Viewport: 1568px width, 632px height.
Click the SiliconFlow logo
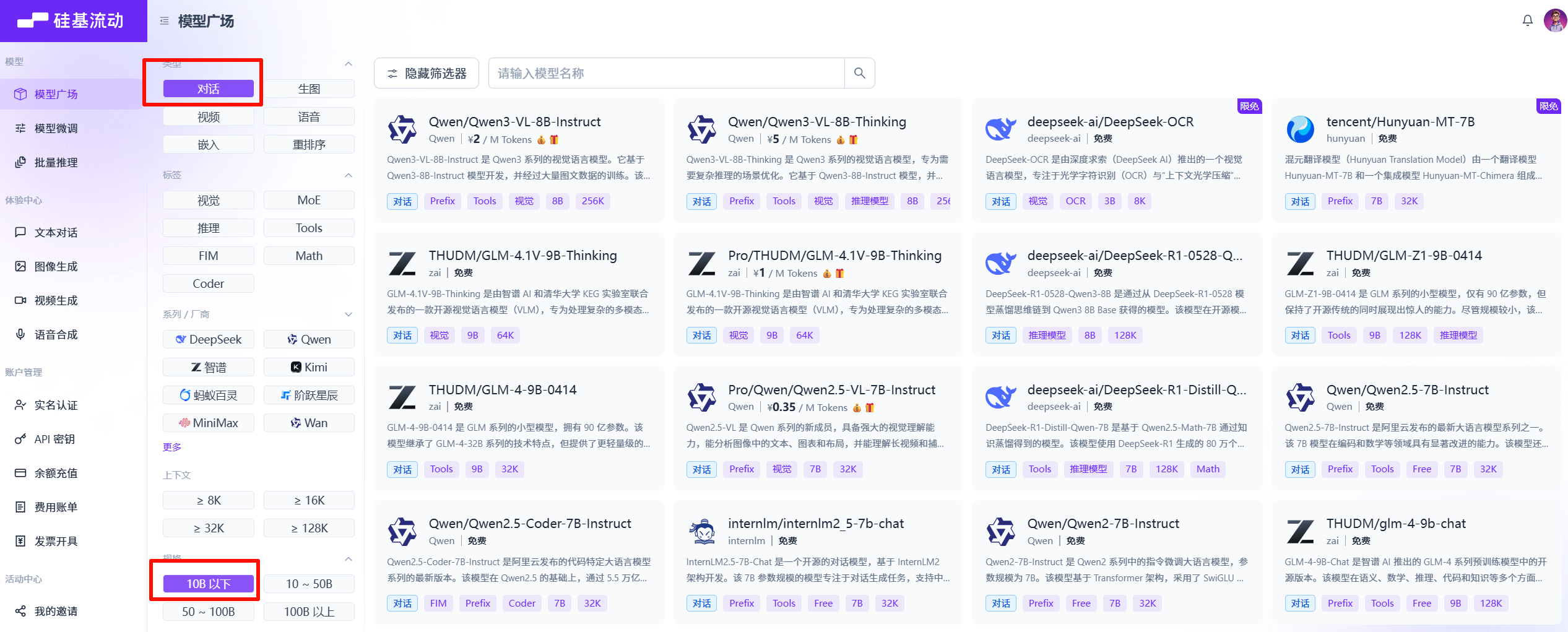click(72, 20)
